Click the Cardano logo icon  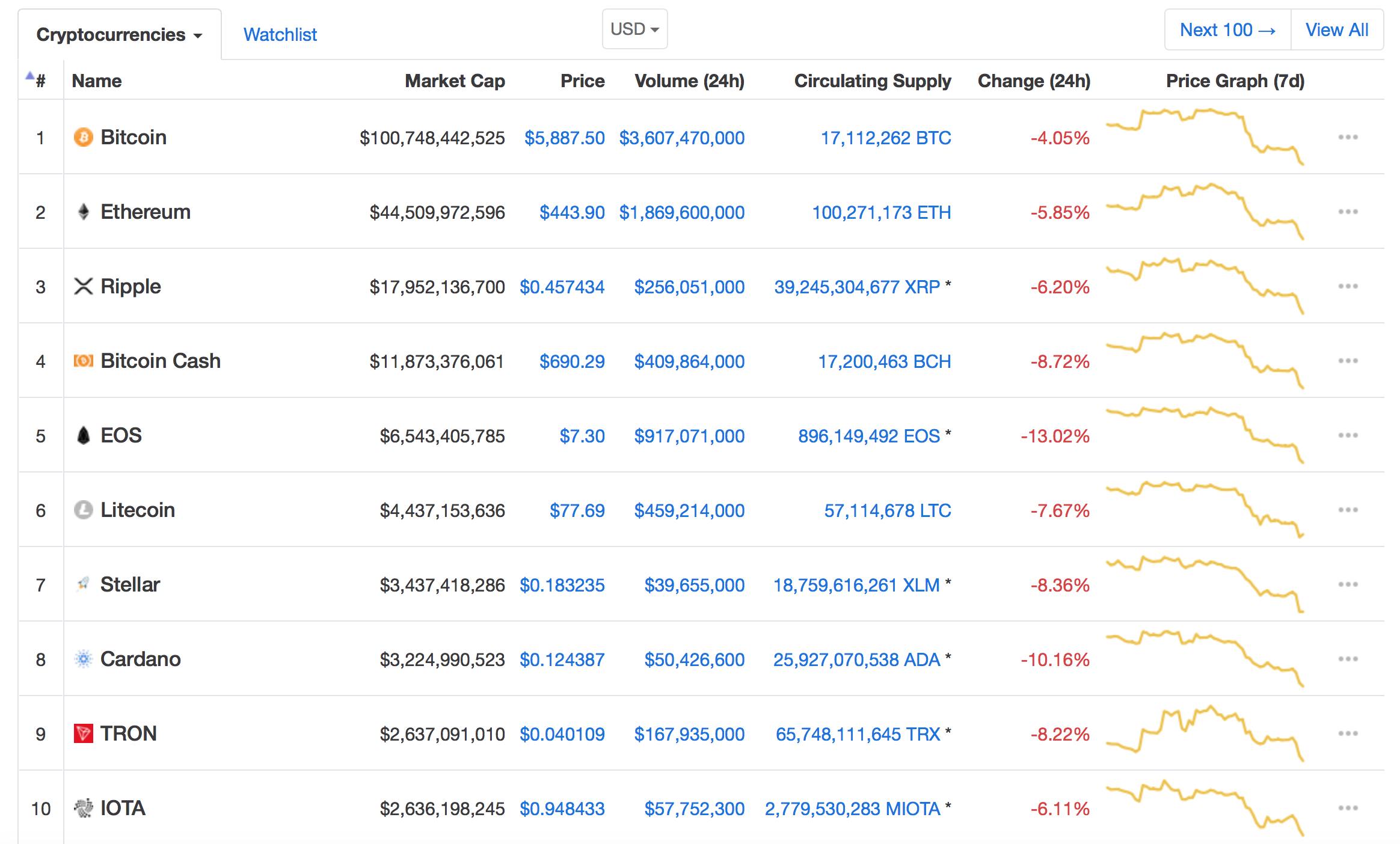(84, 659)
